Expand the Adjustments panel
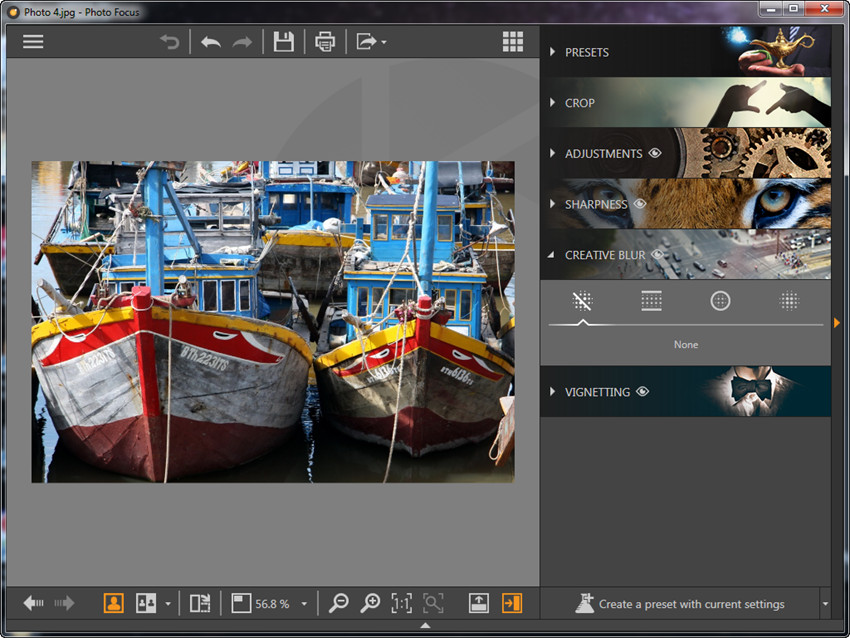The image size is (850, 638). click(x=552, y=153)
